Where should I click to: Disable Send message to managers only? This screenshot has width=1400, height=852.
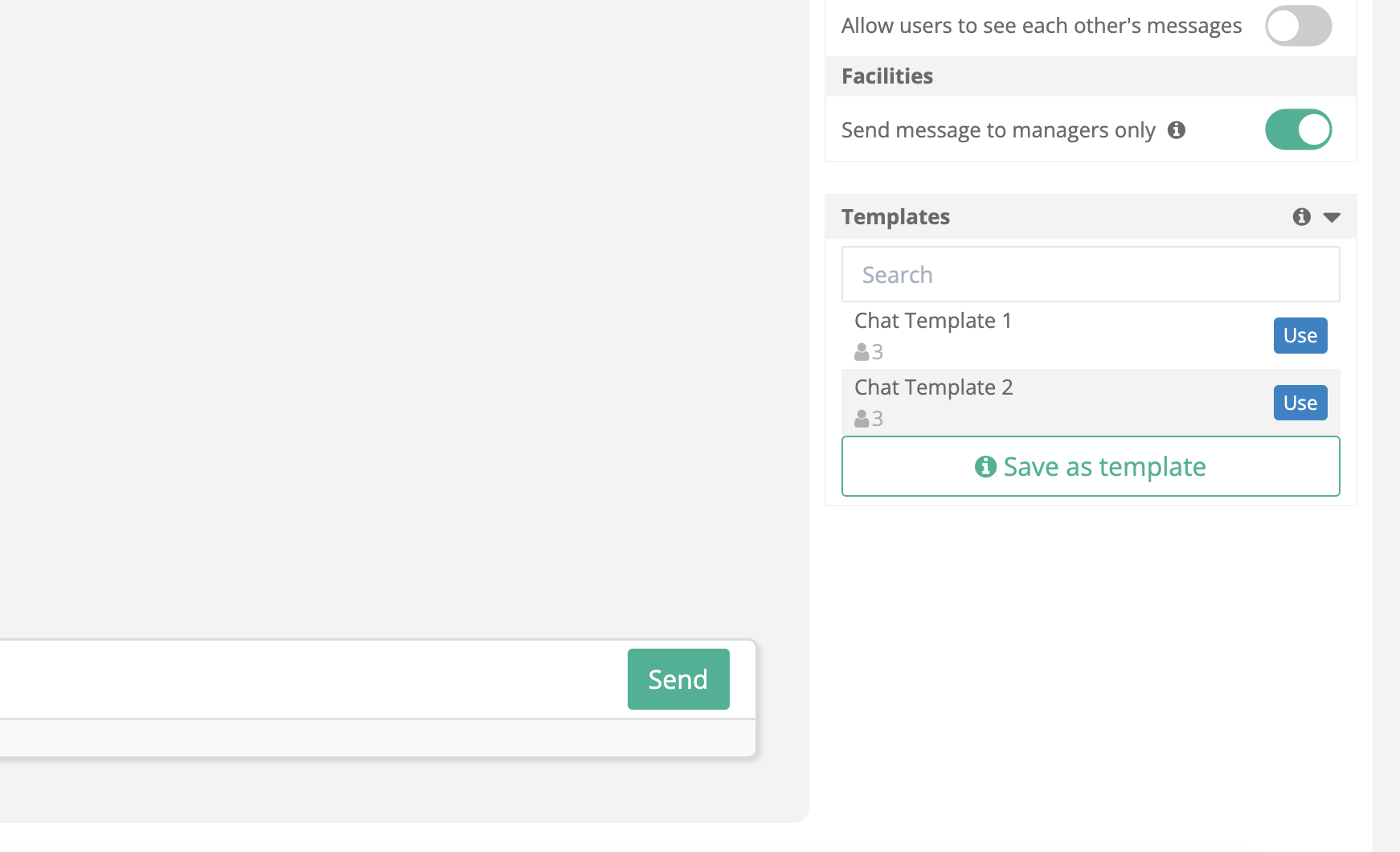(1298, 129)
